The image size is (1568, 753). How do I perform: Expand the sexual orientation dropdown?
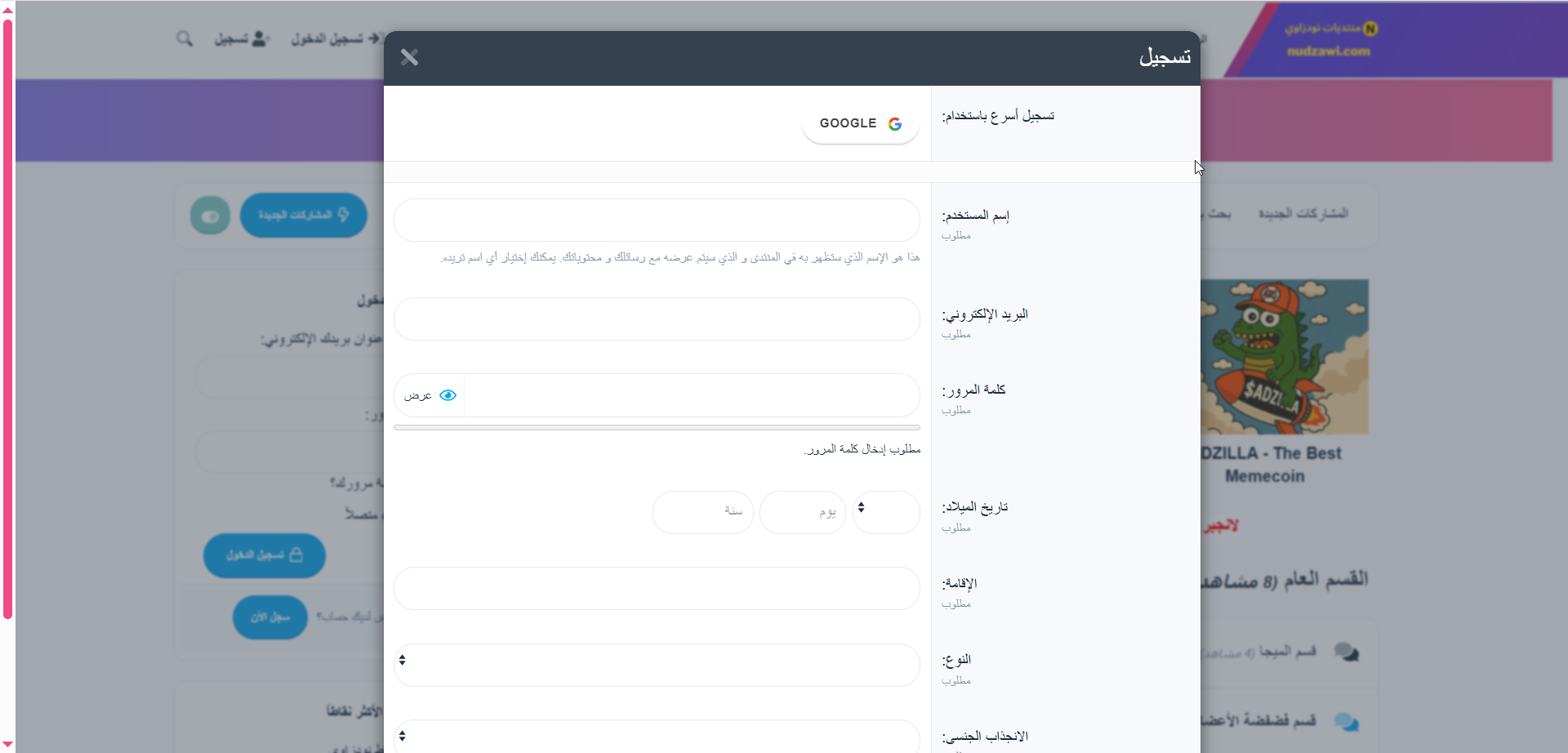point(657,737)
